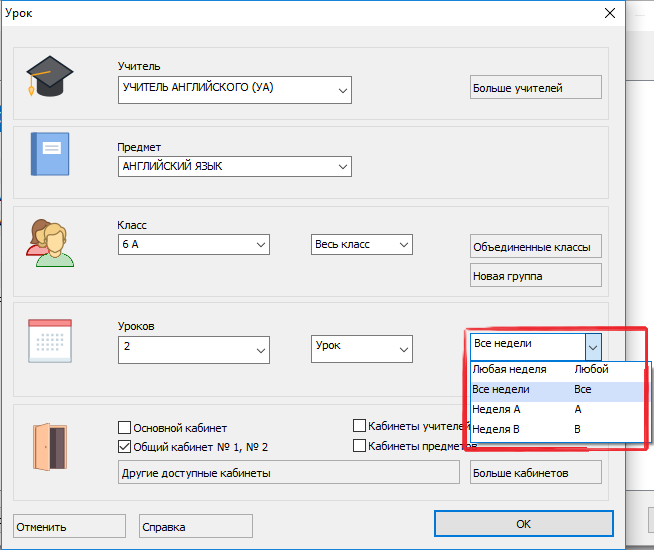Toggle the Кабинеты предметов checkbox
Screen dimensions: 654x550
(x=360, y=446)
